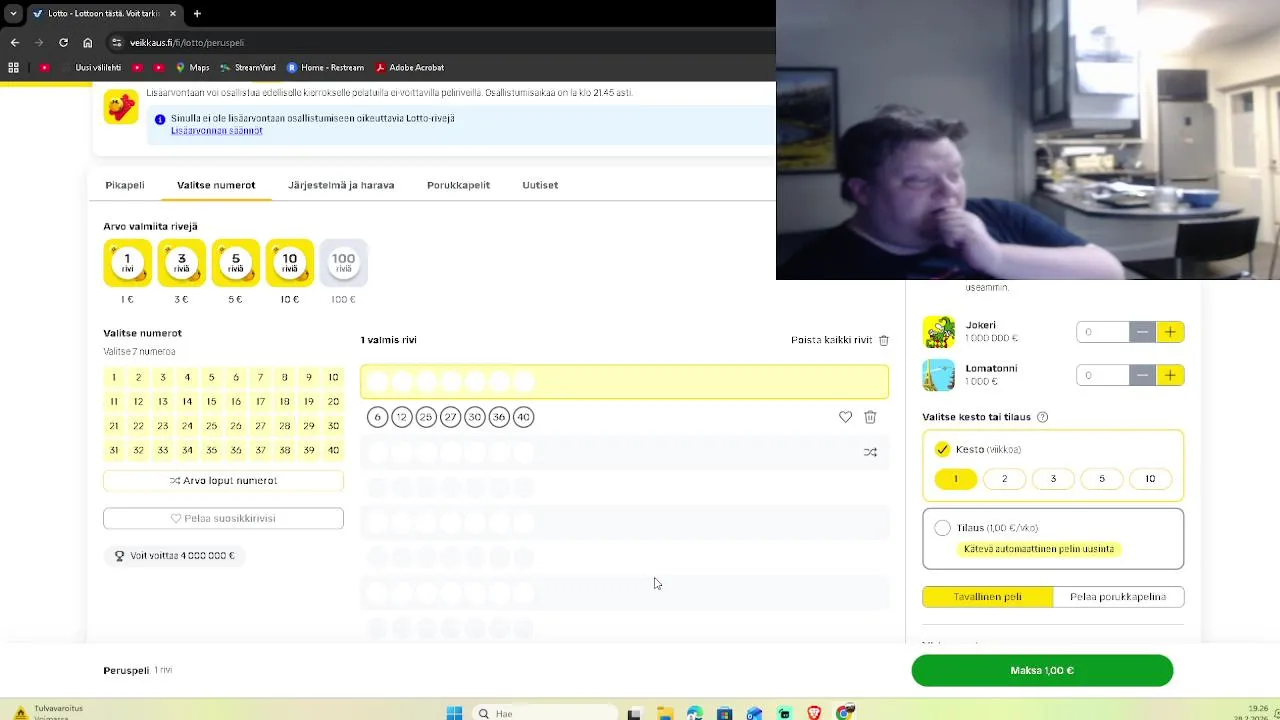
Task: Select the Tilaus (1,00 €/vko) radio button
Action: coord(942,528)
